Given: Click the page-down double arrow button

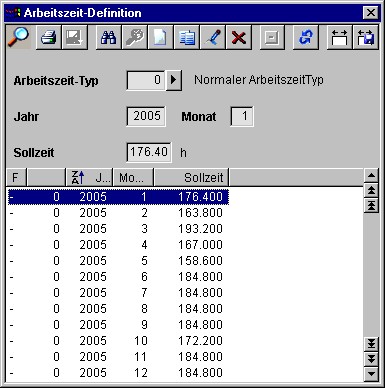Looking at the screenshot, I should (x=371, y=359).
